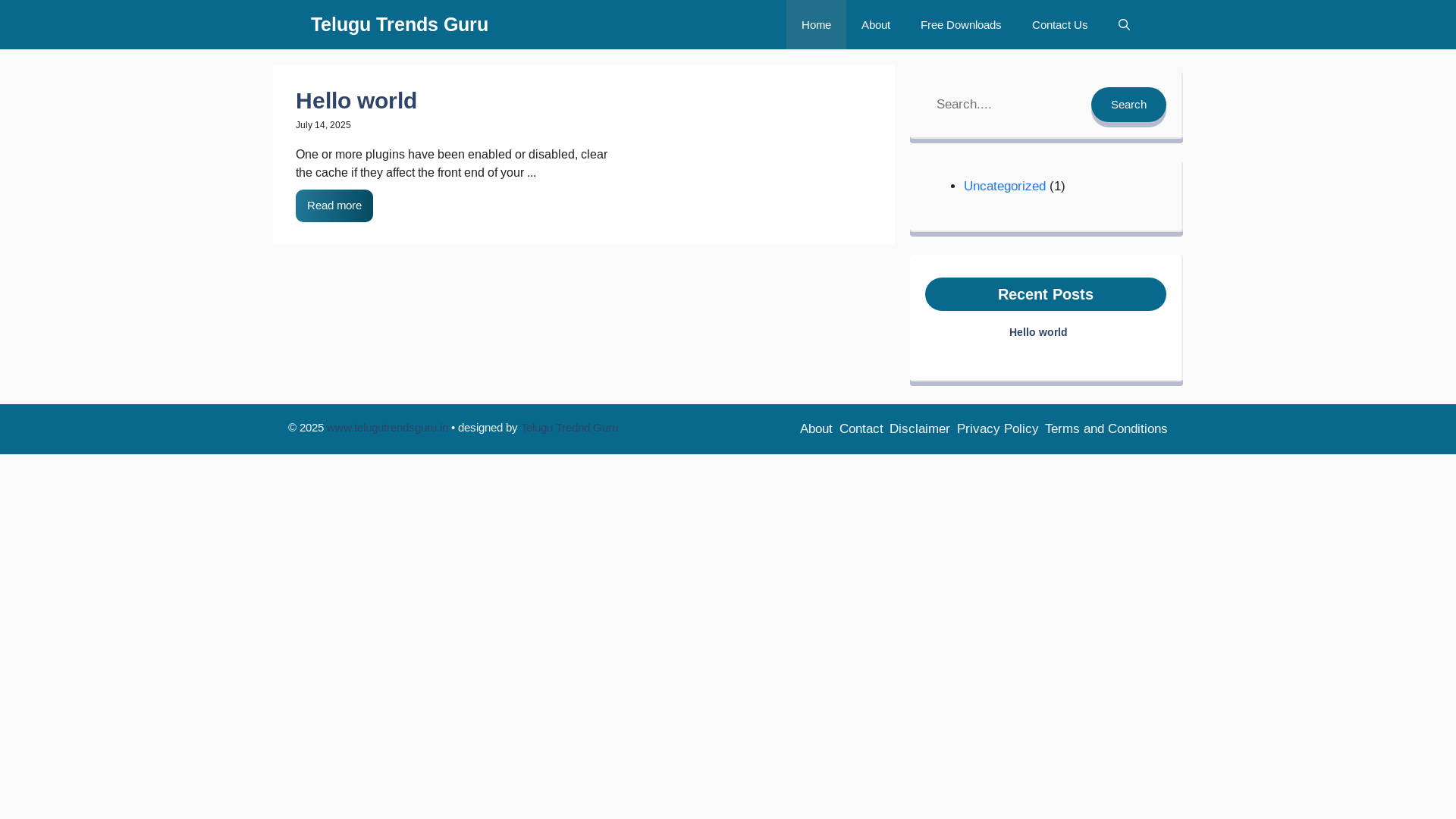This screenshot has height=819, width=1456.
Task: Visit www.telugutrendsguru.in footer link
Action: (x=388, y=428)
